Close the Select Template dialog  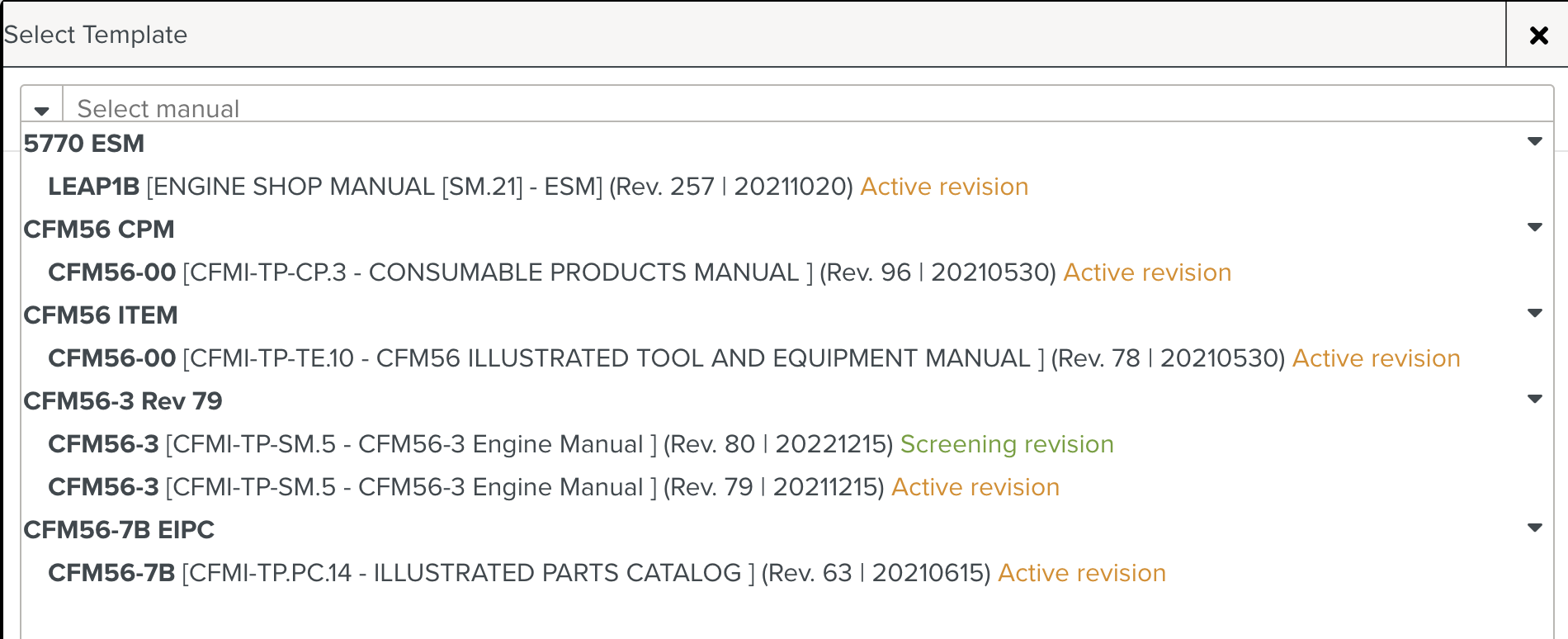coord(1538,35)
